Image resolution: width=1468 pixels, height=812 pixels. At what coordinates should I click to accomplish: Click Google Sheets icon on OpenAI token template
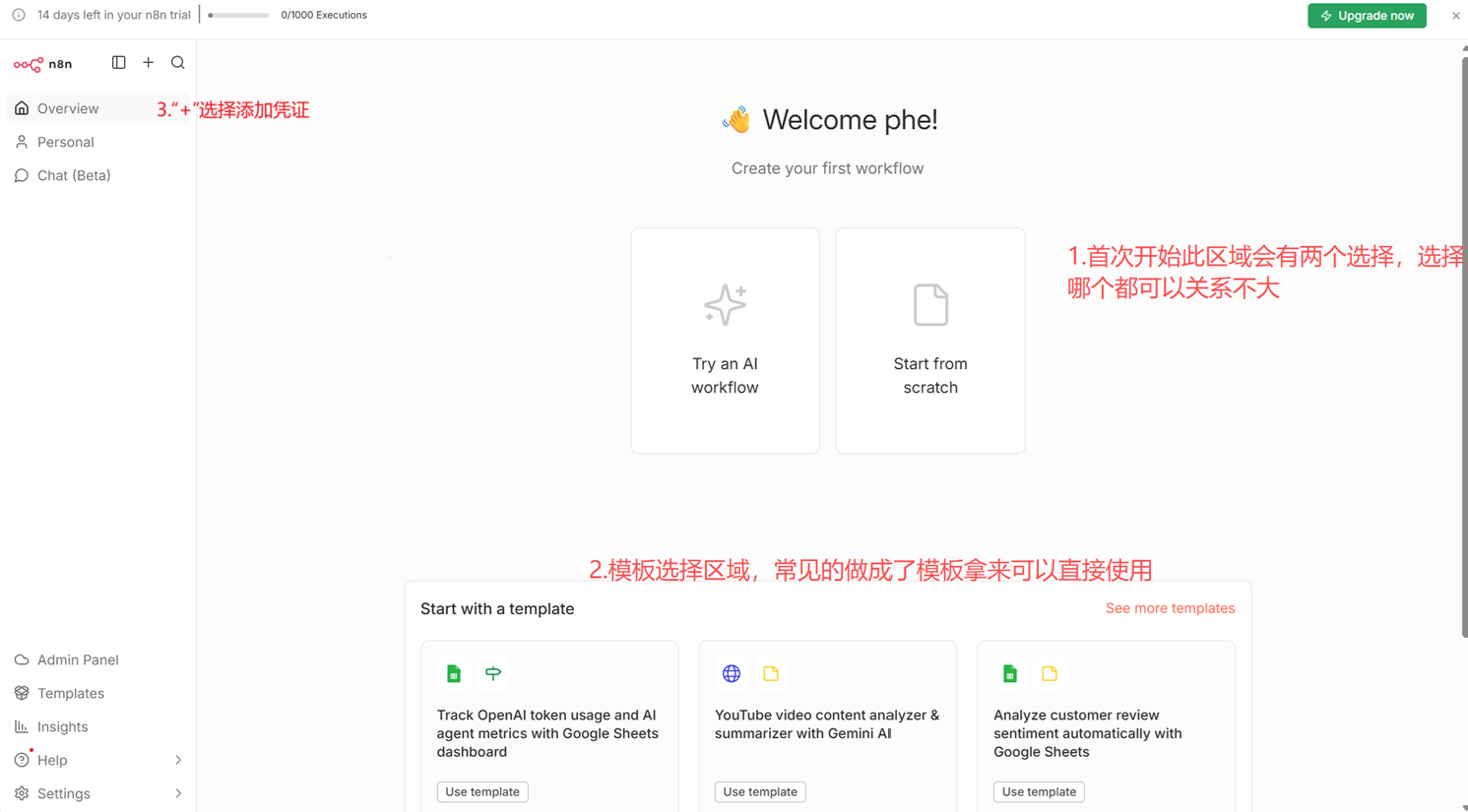click(454, 673)
